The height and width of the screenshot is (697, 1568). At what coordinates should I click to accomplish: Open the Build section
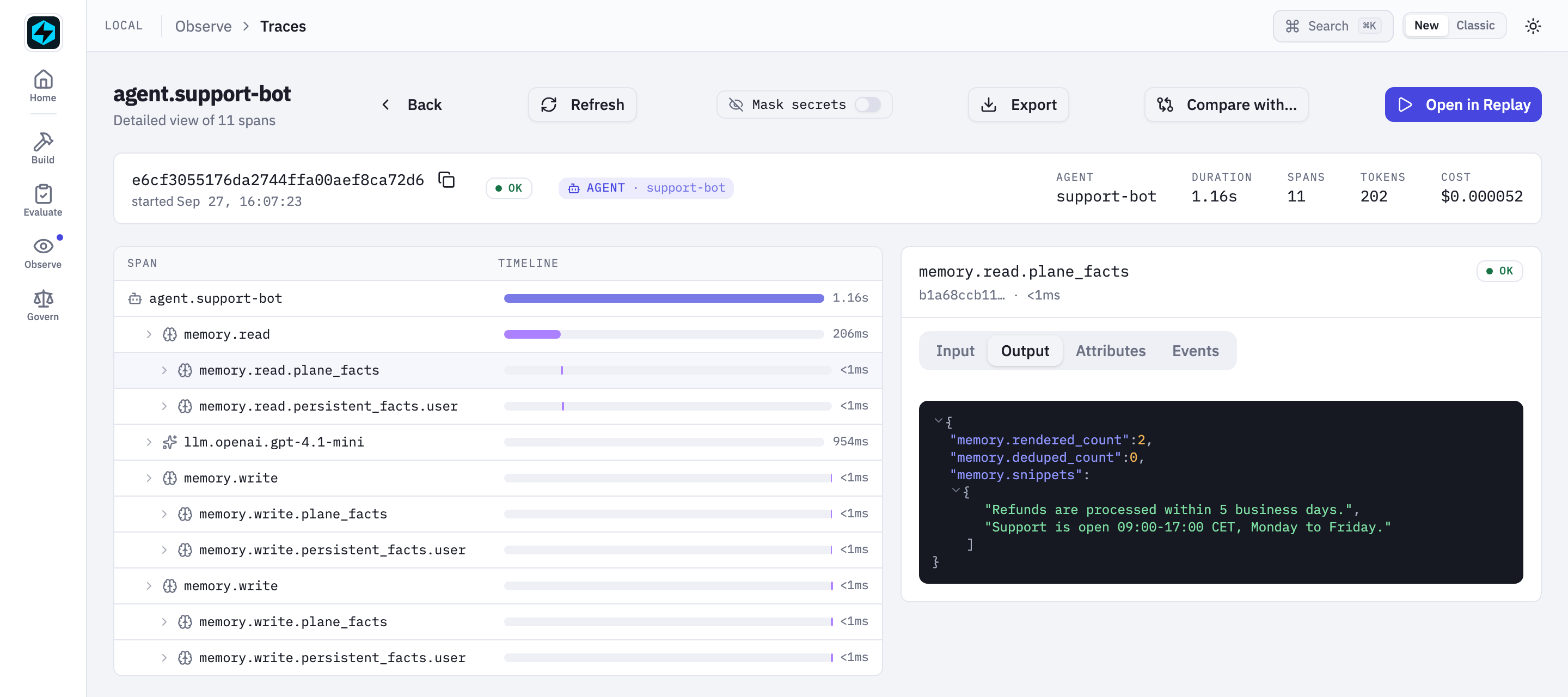(42, 148)
